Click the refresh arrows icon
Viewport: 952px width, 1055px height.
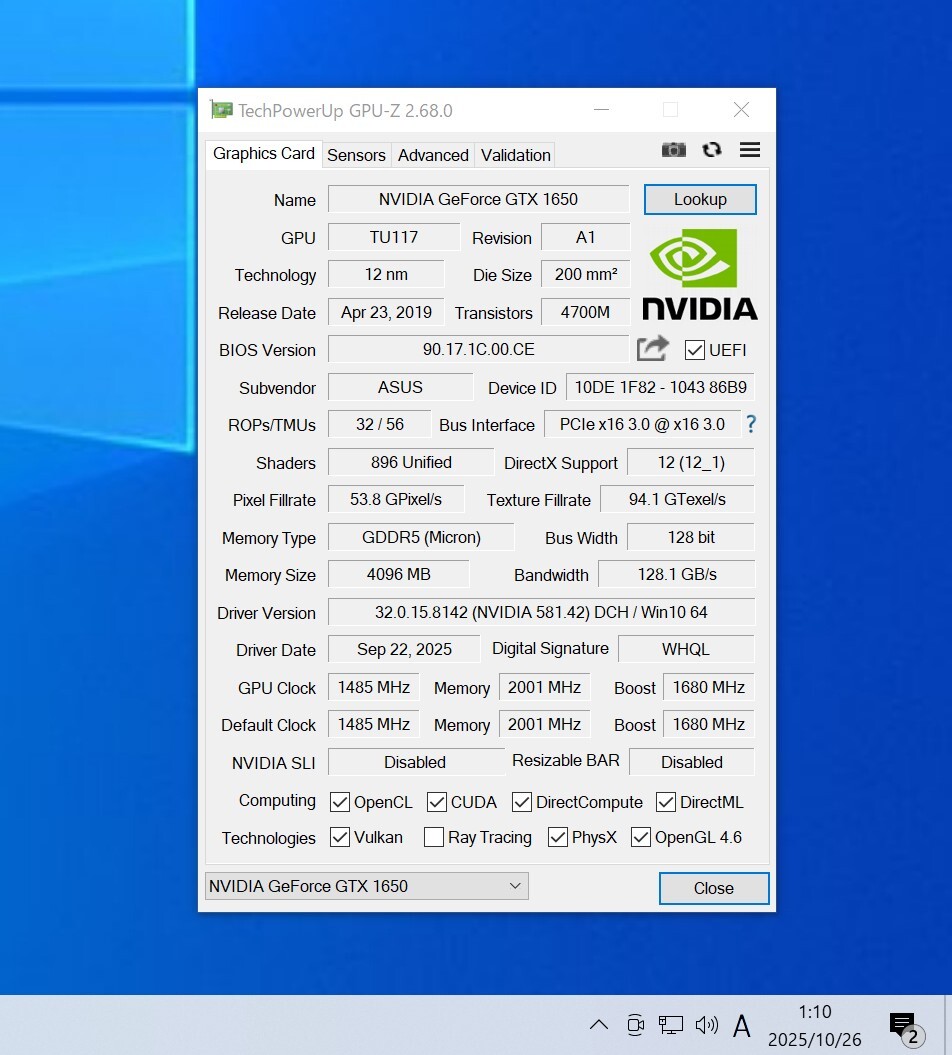[712, 150]
